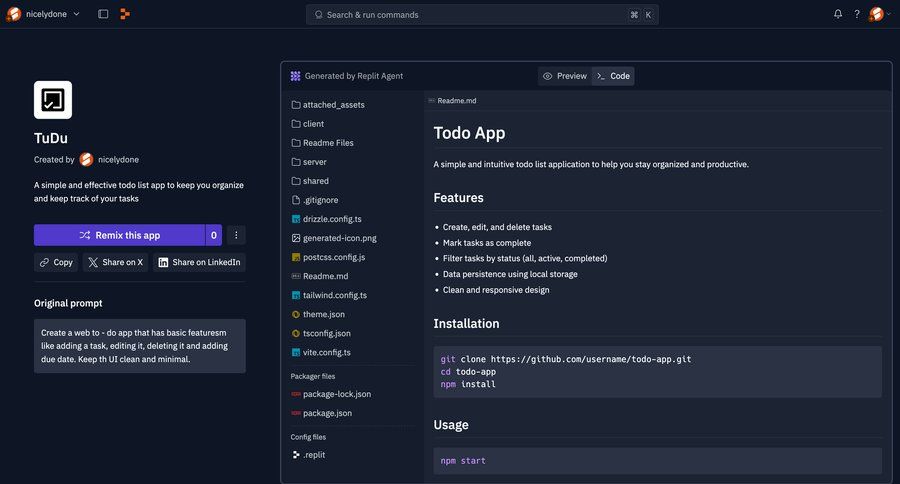The image size is (900, 484).
Task: Click the Original prompt text box
Action: (139, 346)
